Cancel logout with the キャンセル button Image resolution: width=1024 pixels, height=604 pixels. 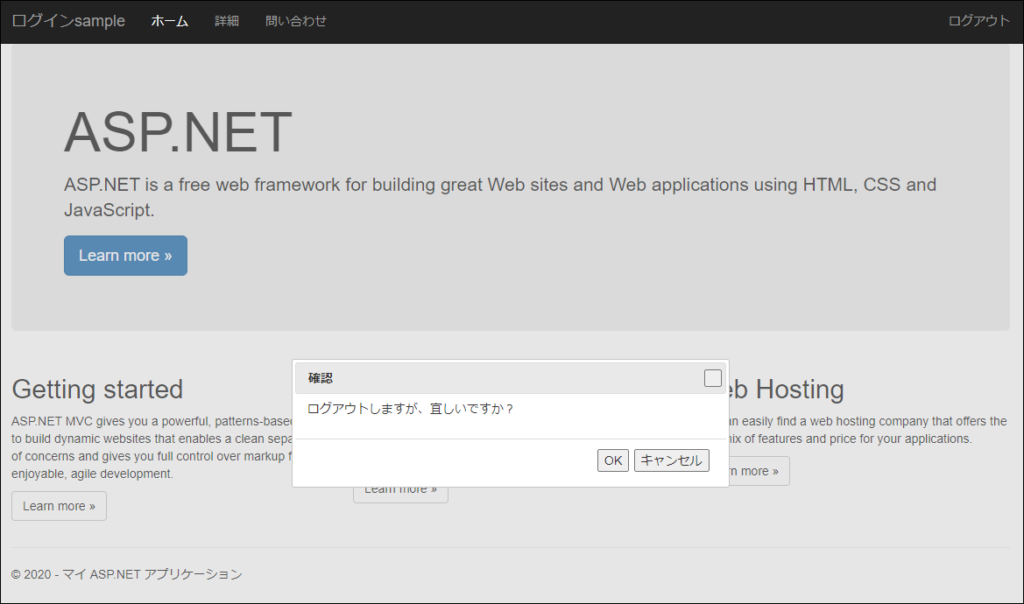coord(671,460)
